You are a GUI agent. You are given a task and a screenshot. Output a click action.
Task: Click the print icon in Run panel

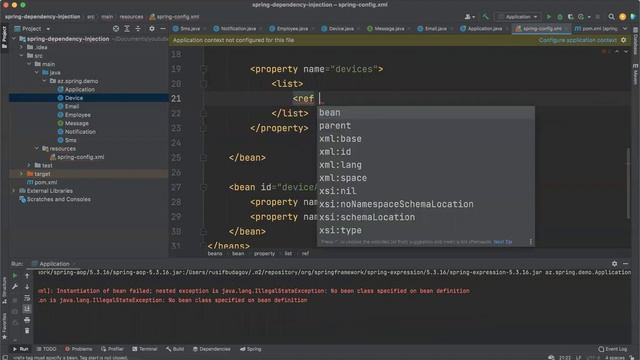tap(27, 320)
